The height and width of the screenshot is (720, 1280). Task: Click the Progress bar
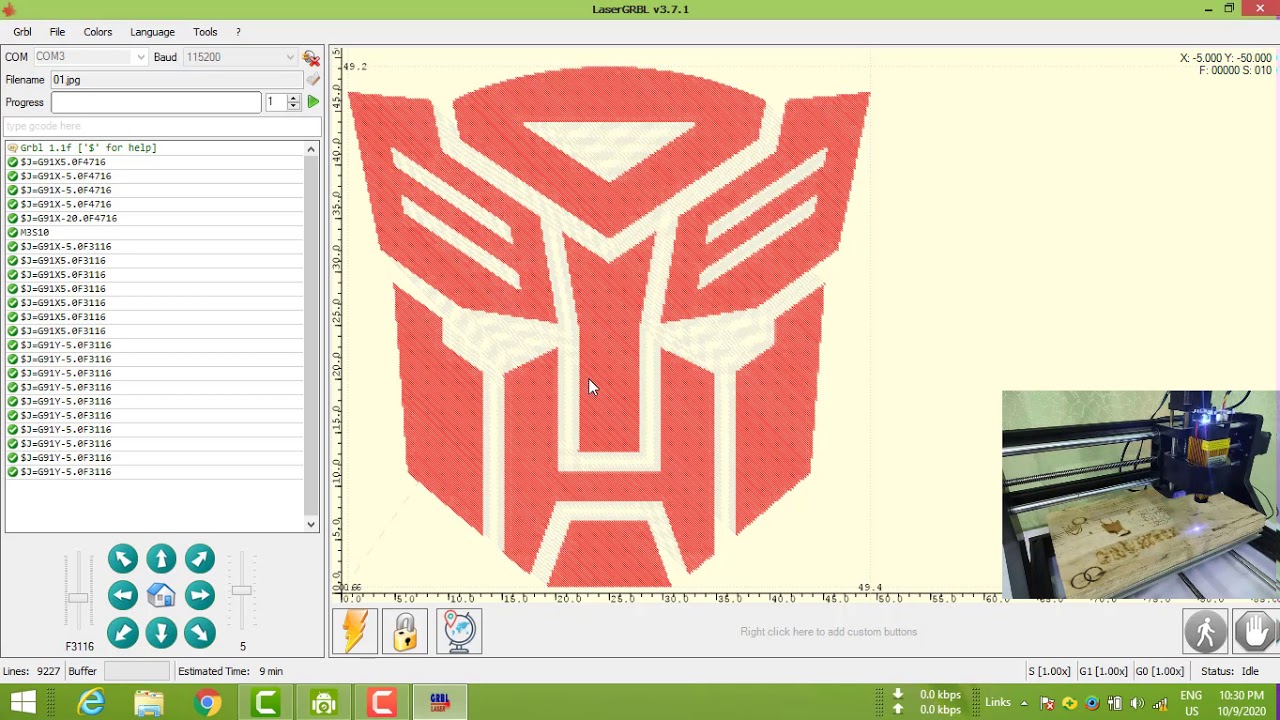click(x=156, y=102)
